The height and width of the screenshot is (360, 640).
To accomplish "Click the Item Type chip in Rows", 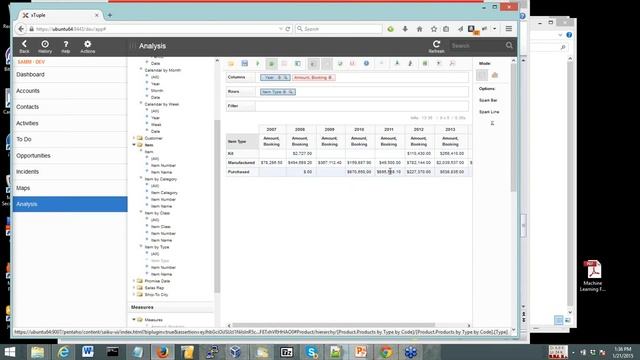I will click(x=278, y=92).
